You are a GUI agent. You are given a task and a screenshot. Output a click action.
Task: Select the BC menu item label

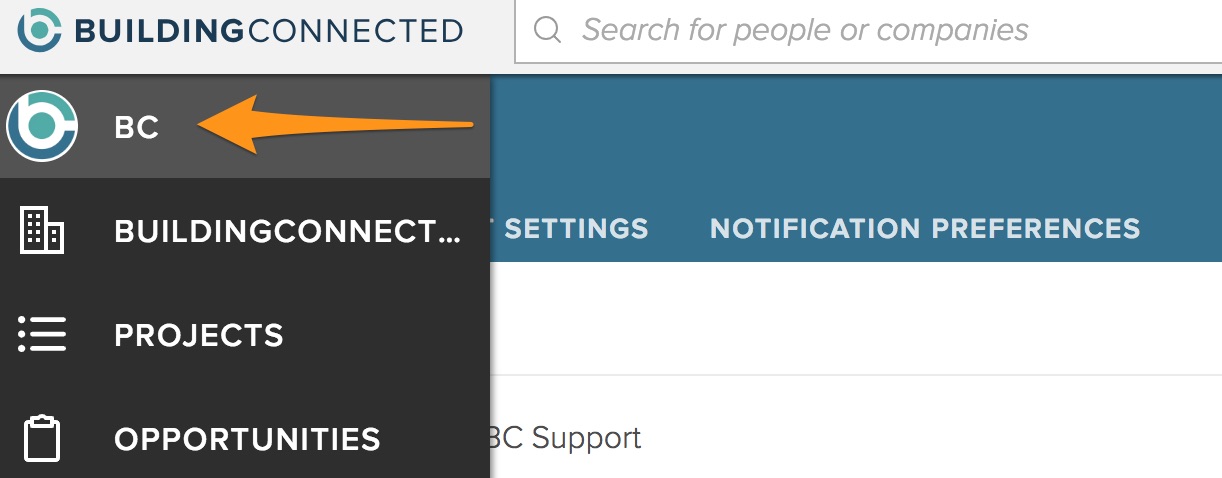[x=137, y=128]
